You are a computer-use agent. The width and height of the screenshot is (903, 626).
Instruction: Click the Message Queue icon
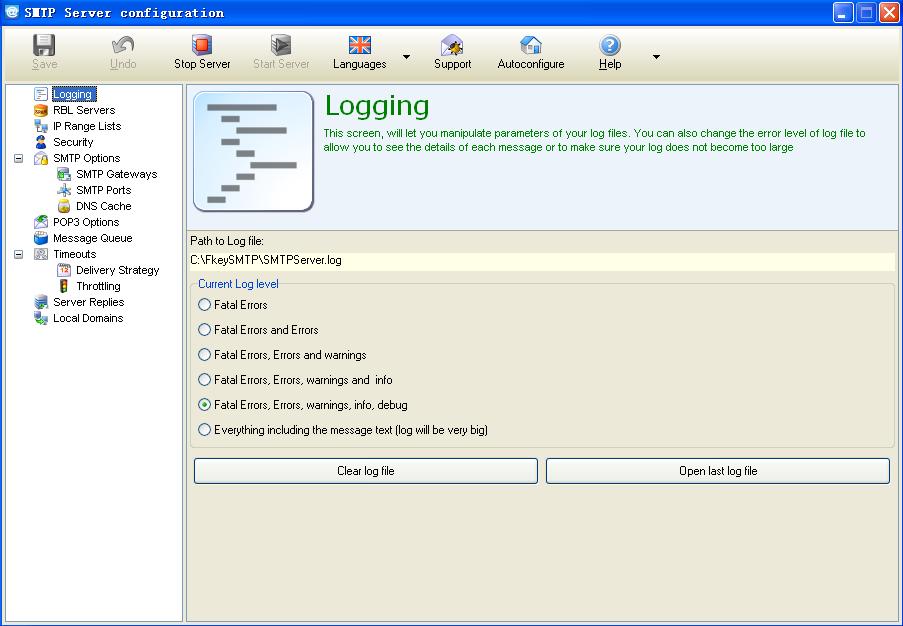(40, 238)
